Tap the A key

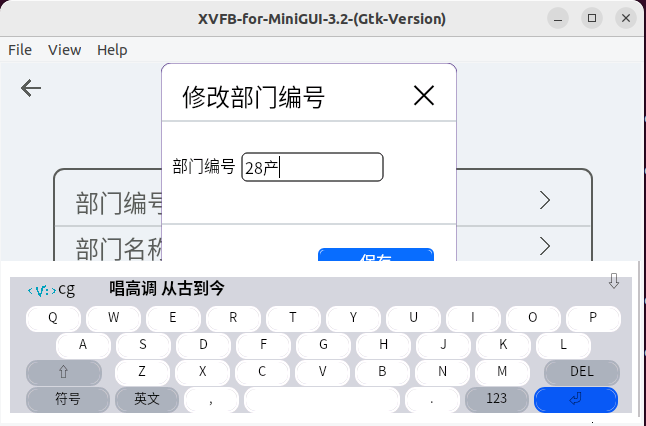pos(83,345)
